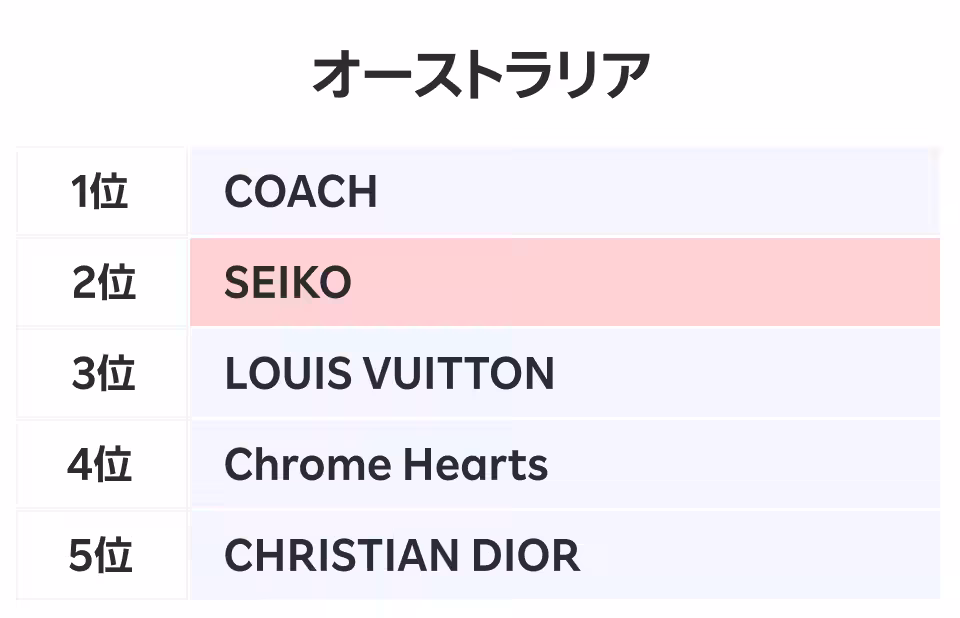Select the 4位 rank cell
Viewport: 960px width, 618px height.
click(x=101, y=465)
